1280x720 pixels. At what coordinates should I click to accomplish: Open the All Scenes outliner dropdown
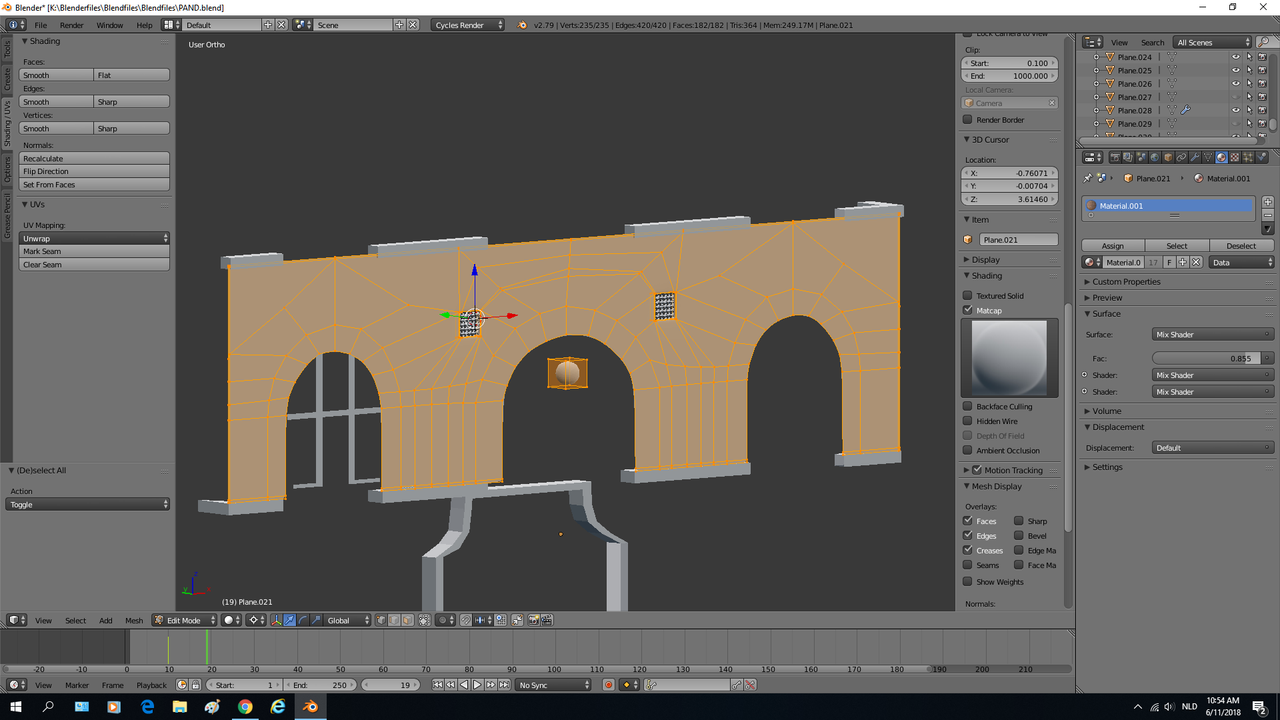[1214, 42]
